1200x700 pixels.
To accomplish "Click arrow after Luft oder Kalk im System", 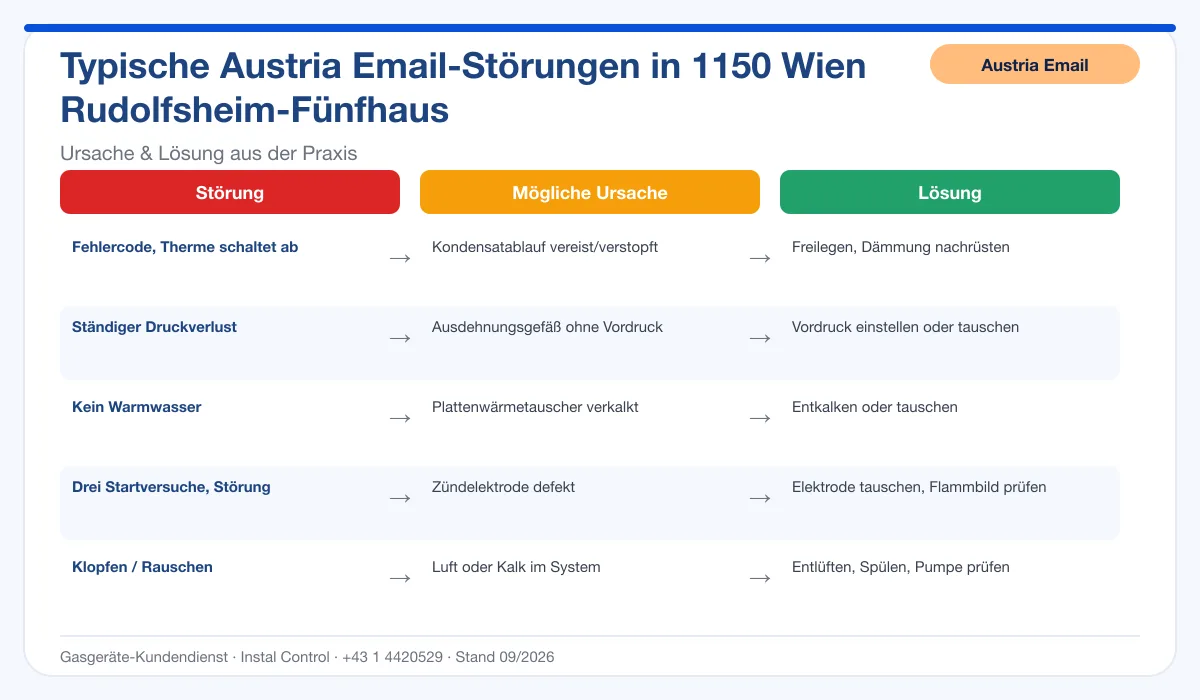I will tap(760, 578).
